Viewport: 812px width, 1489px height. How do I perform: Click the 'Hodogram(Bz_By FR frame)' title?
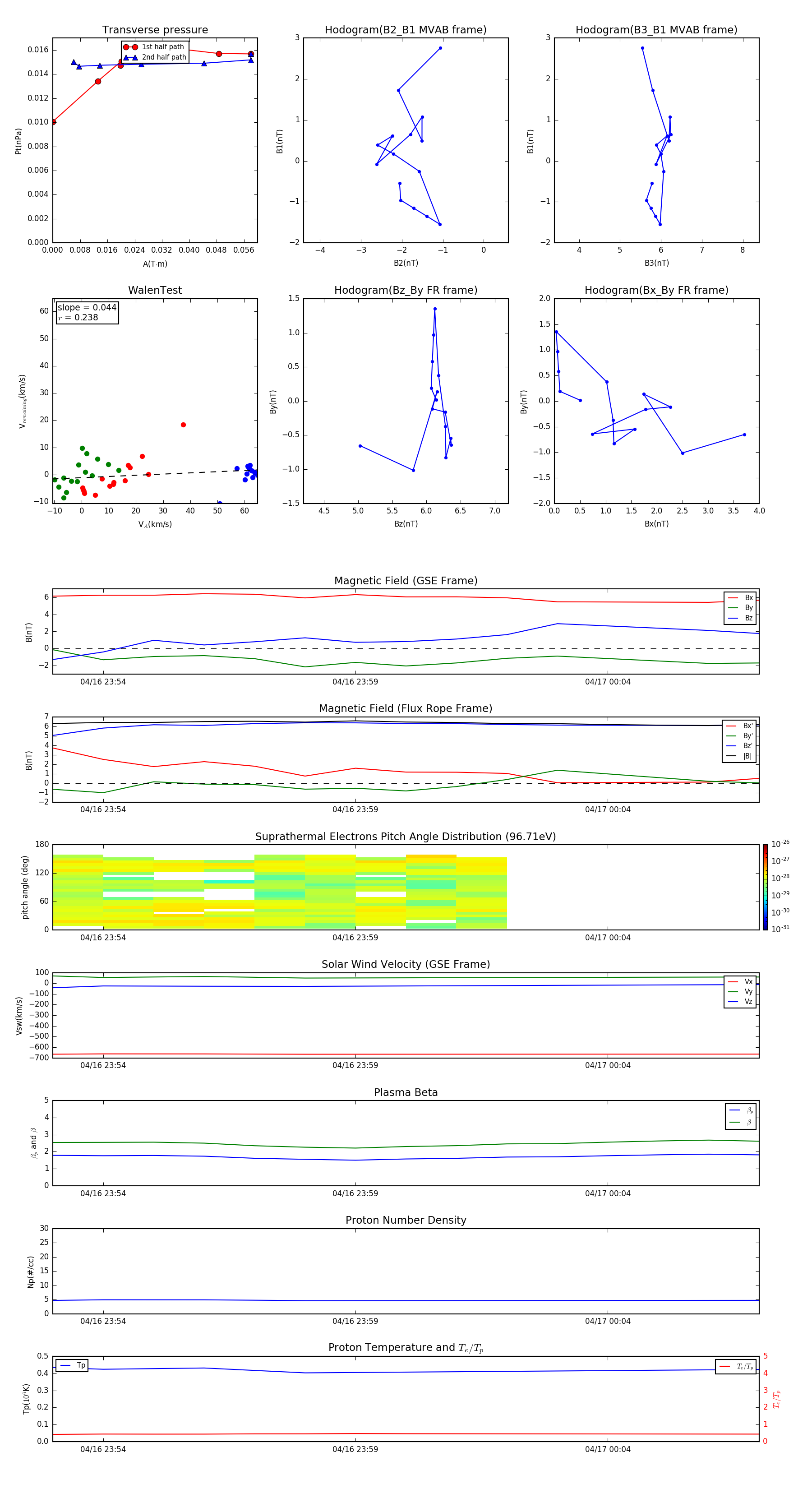point(406,290)
